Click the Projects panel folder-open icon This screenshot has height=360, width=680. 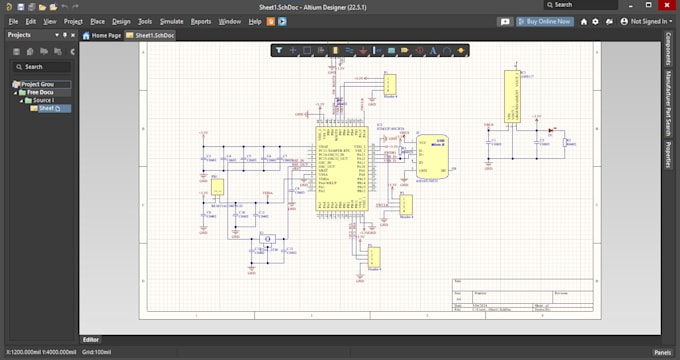[x=44, y=52]
